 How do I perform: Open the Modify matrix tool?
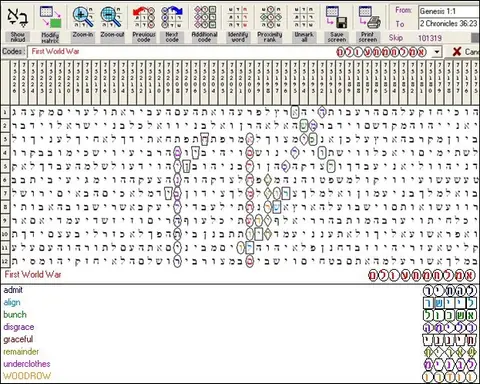coord(50,17)
